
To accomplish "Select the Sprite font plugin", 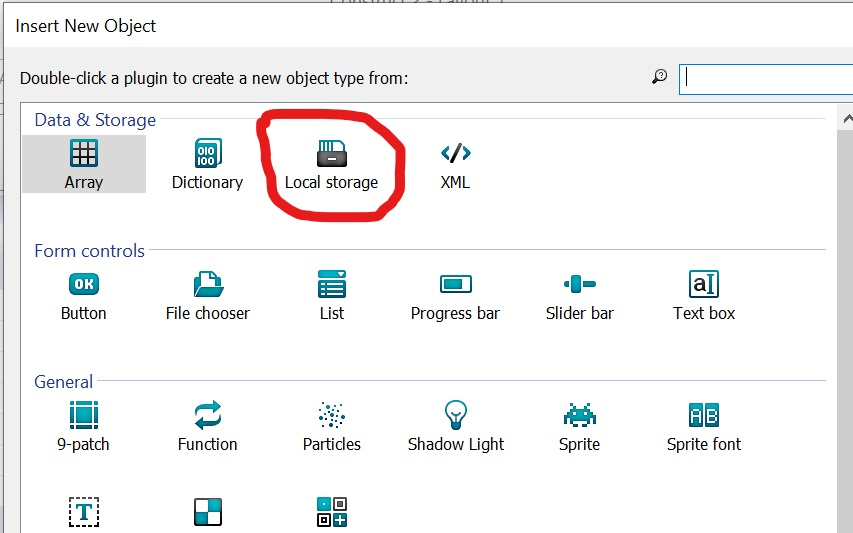I will point(704,426).
